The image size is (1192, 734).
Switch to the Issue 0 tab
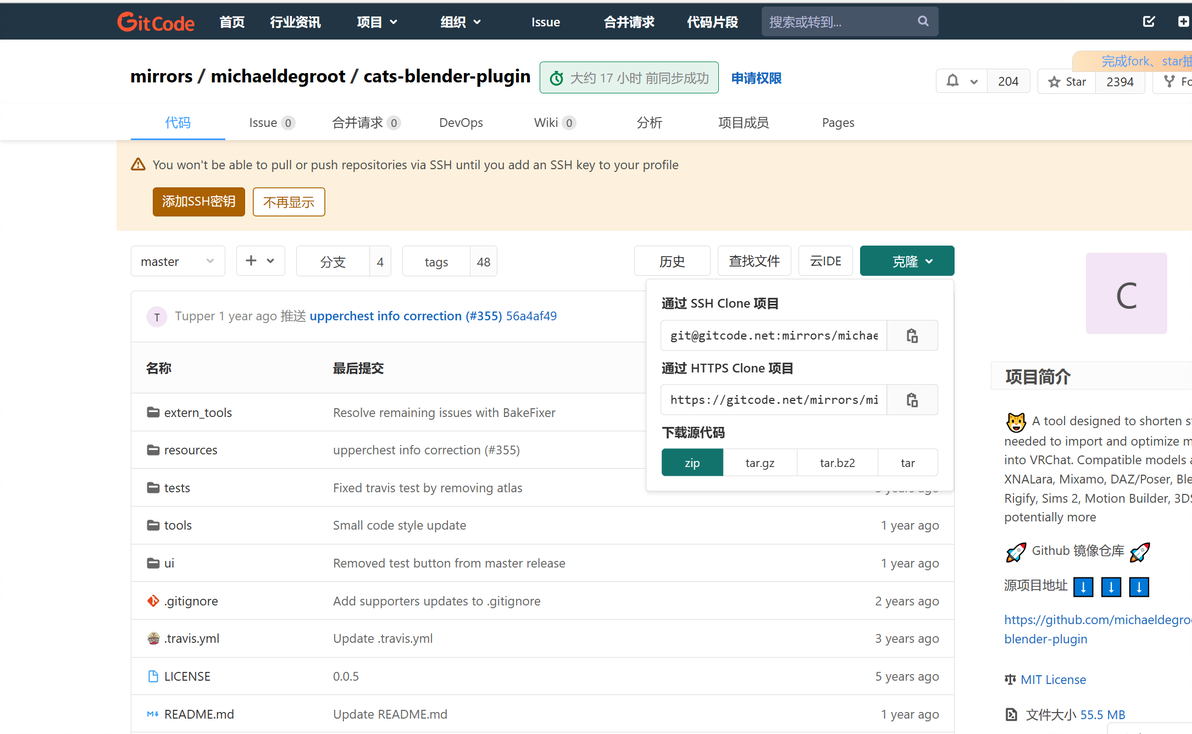click(271, 122)
